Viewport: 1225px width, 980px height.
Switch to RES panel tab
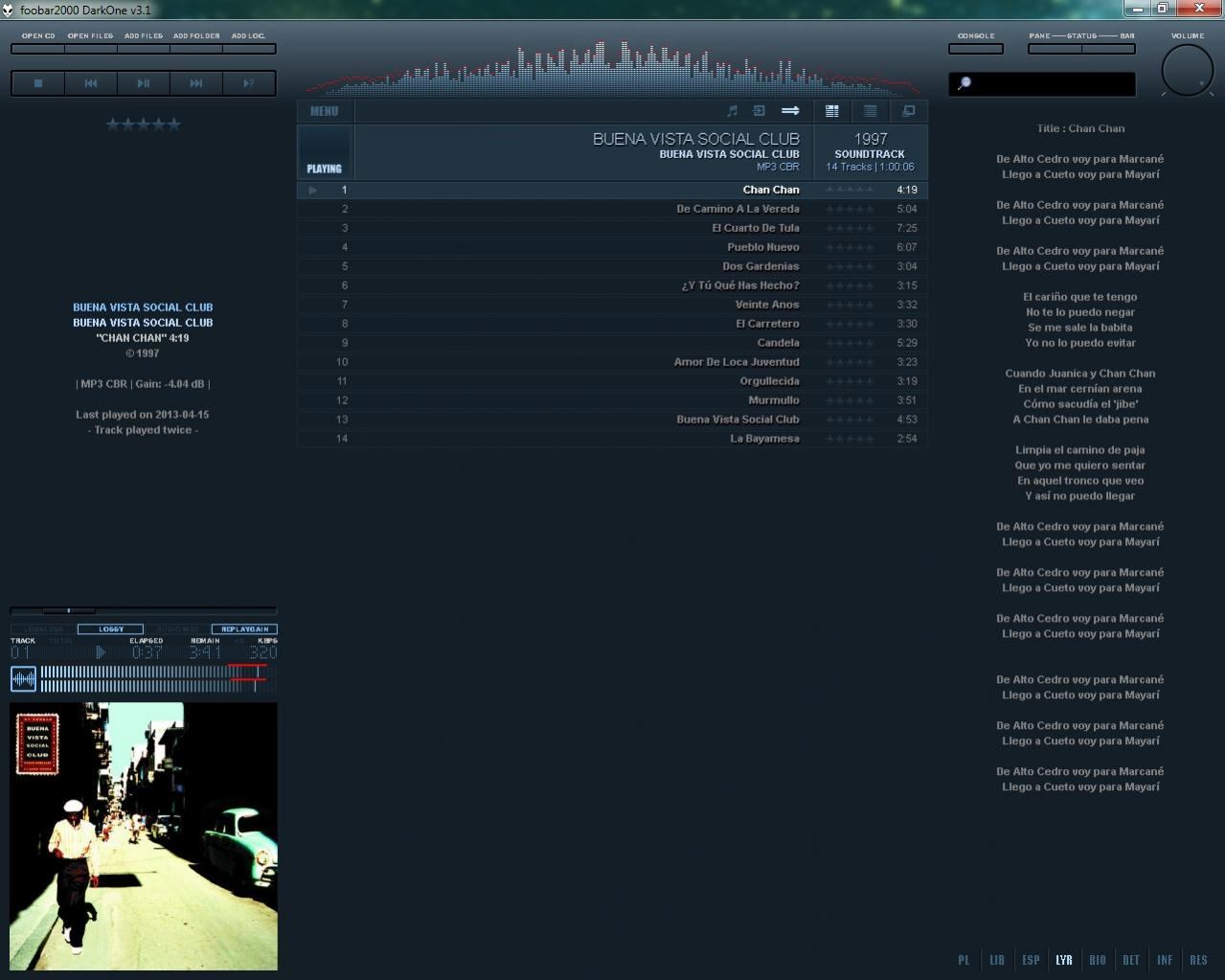coord(1198,960)
